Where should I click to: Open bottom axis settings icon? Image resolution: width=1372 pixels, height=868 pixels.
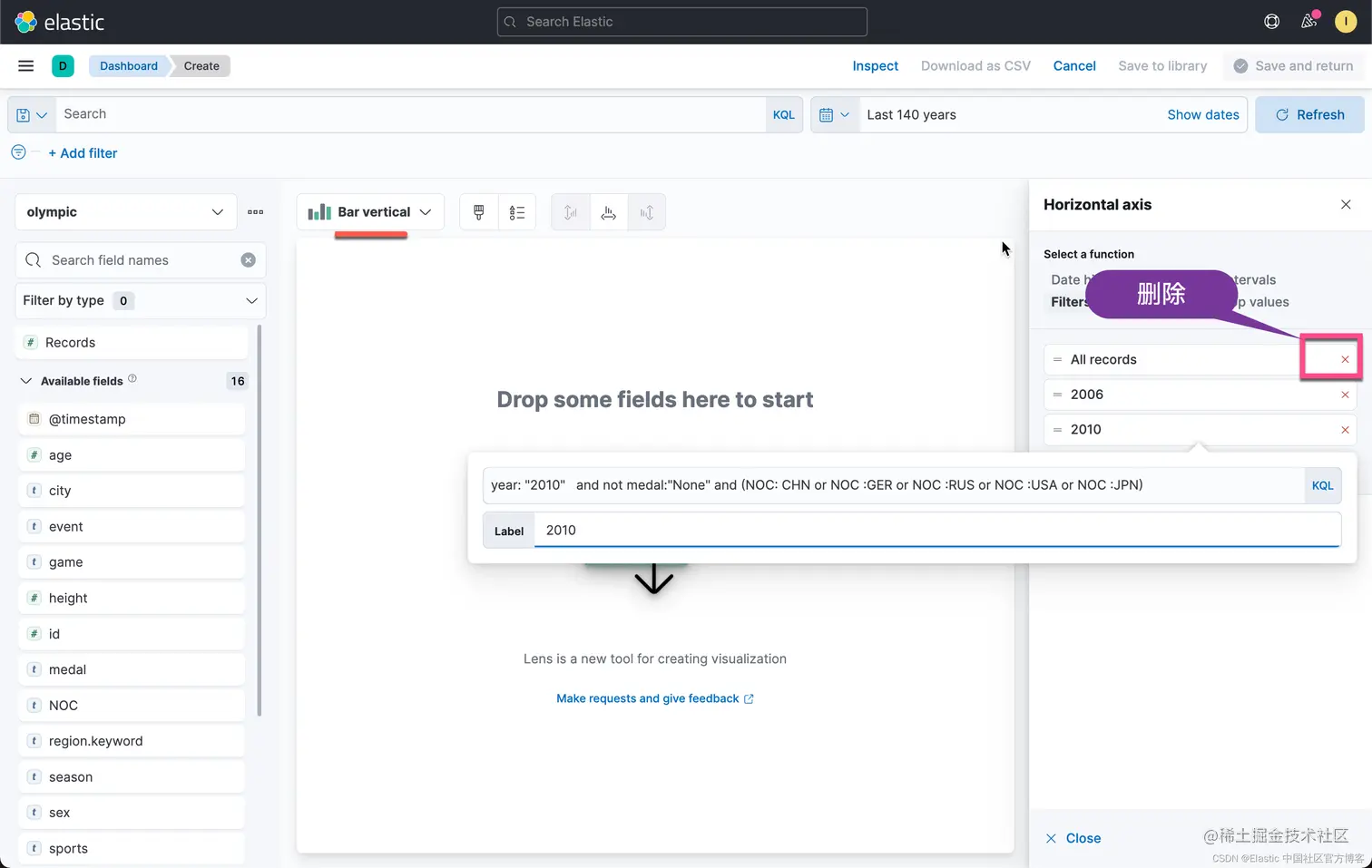609,212
